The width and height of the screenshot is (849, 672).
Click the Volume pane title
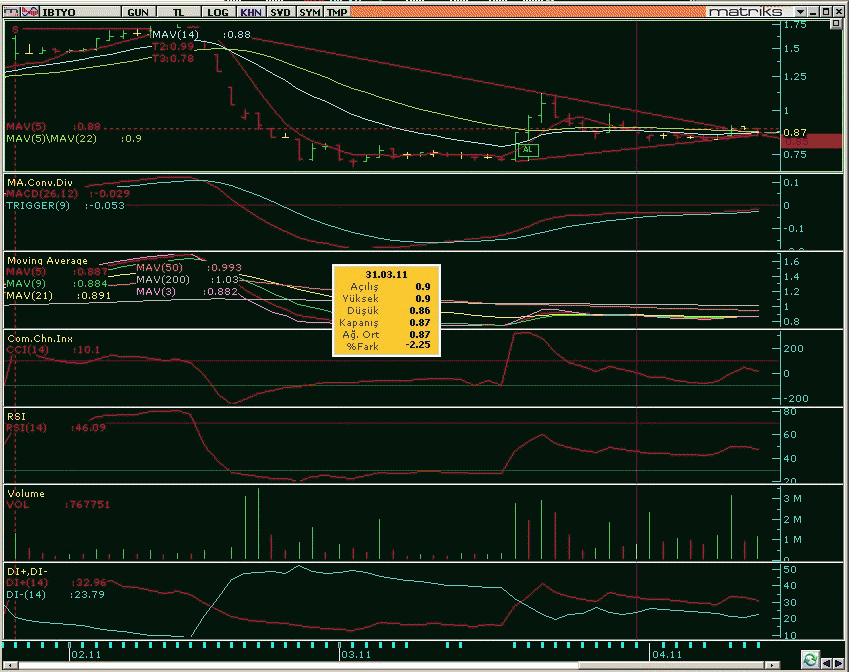[26, 493]
